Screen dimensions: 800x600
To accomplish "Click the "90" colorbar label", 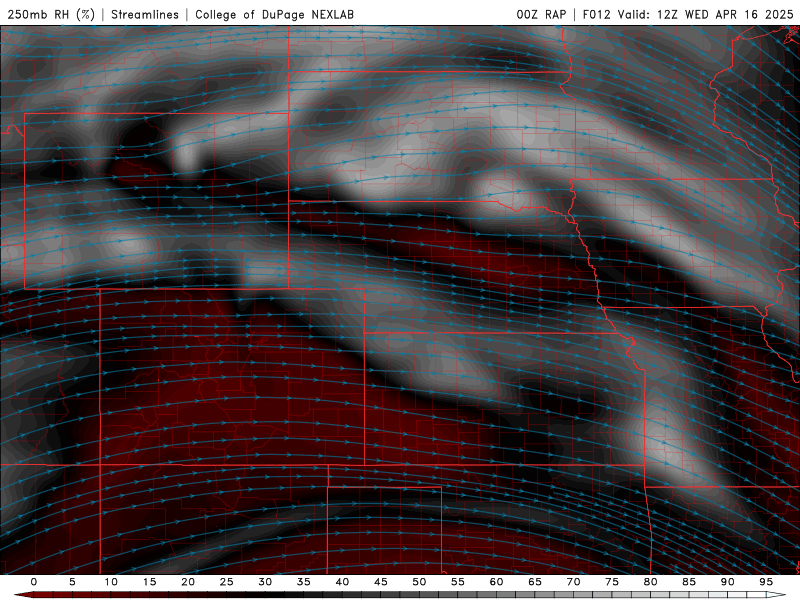I will (x=727, y=582).
